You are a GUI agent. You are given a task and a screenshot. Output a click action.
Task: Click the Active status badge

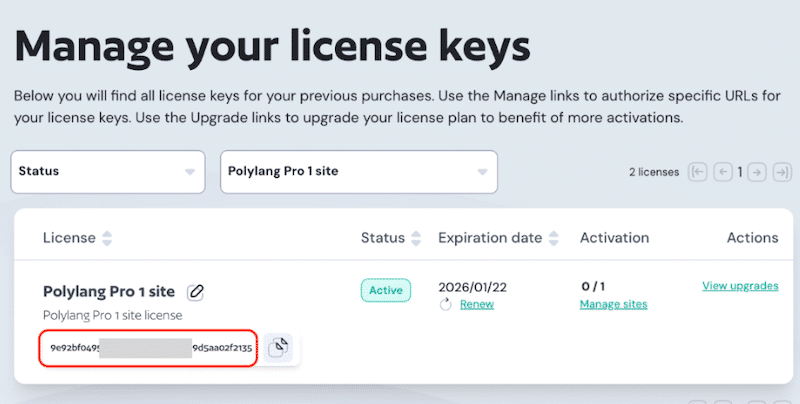coord(386,290)
